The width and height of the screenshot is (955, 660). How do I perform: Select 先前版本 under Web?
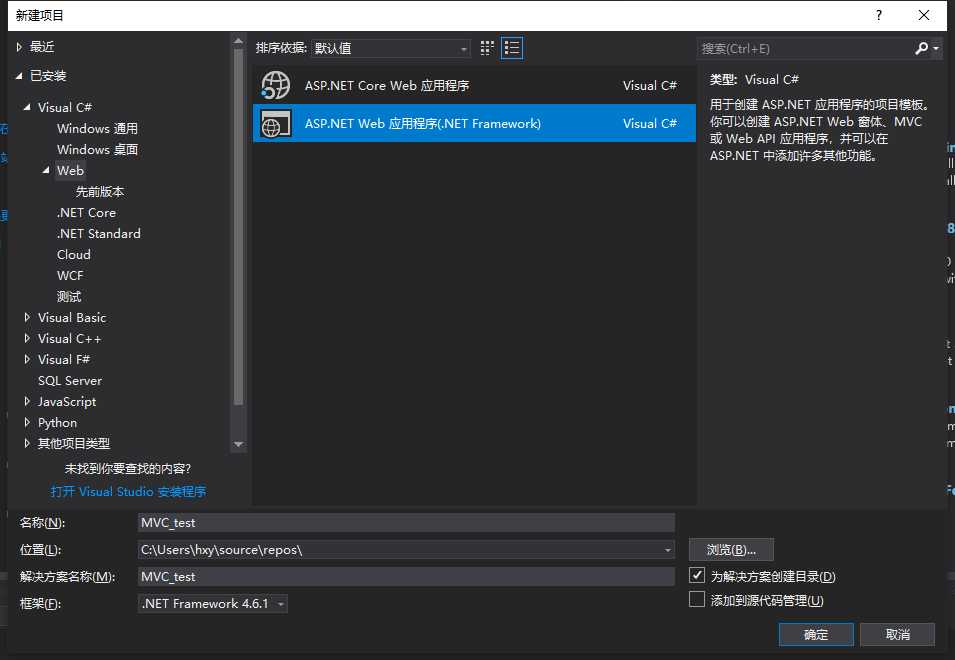tap(100, 192)
